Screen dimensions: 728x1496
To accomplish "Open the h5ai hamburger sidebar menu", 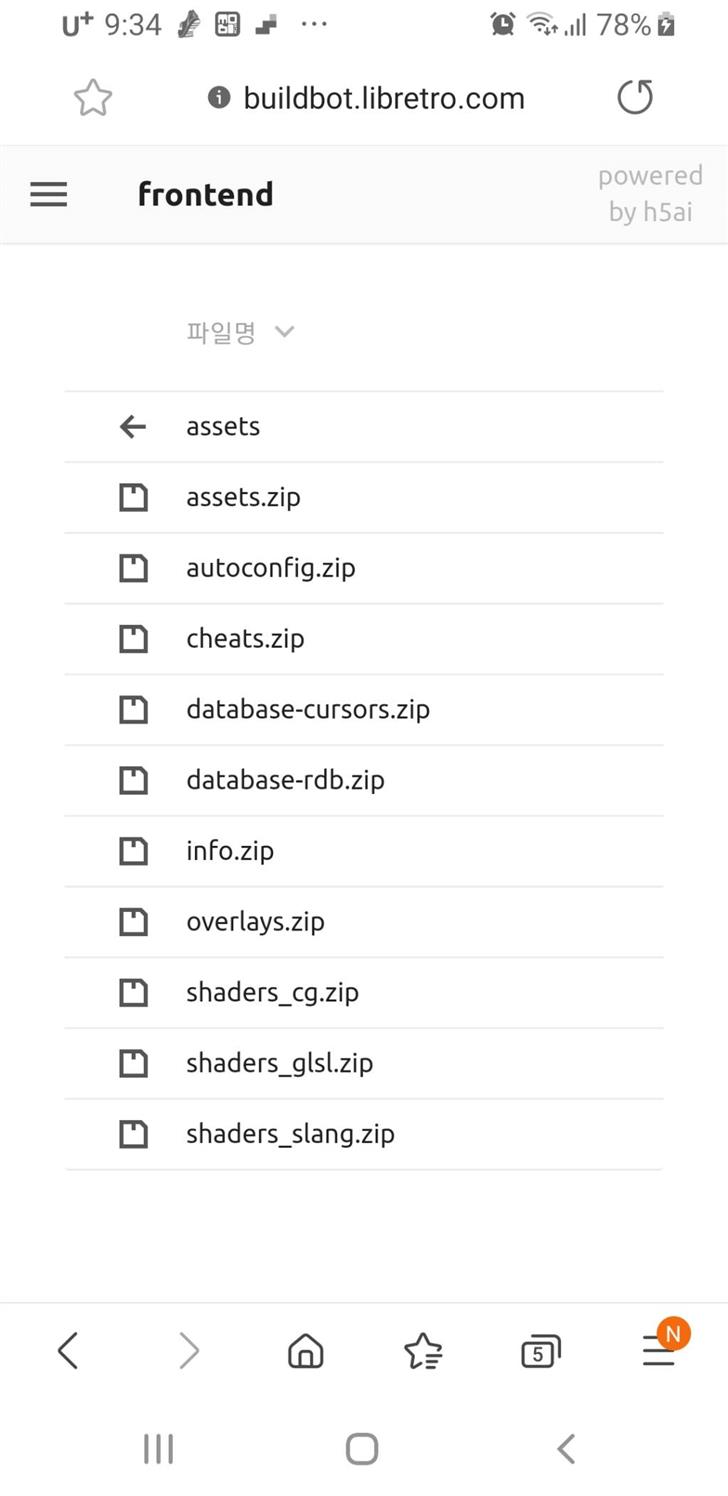I will [48, 194].
